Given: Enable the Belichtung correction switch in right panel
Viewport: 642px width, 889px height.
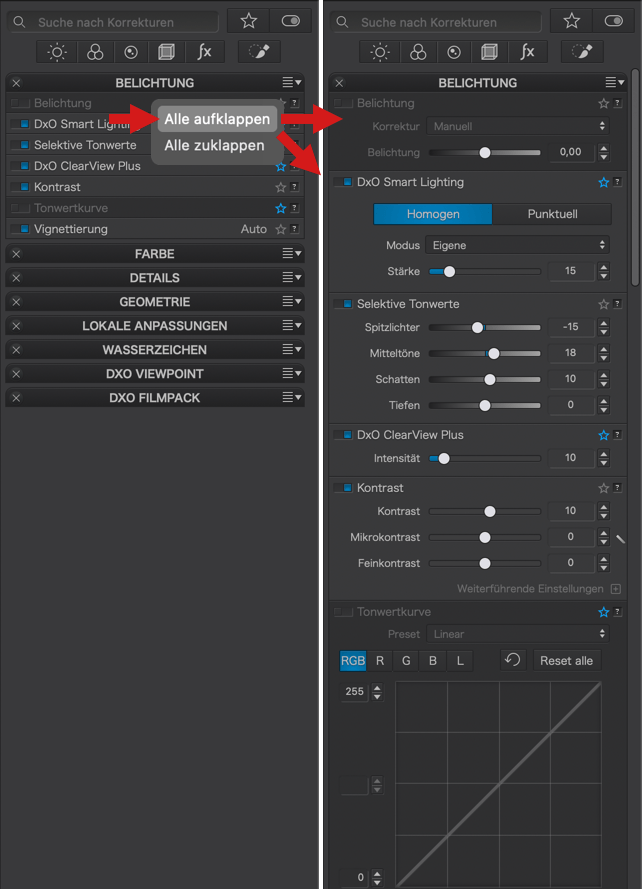Looking at the screenshot, I should tap(343, 103).
